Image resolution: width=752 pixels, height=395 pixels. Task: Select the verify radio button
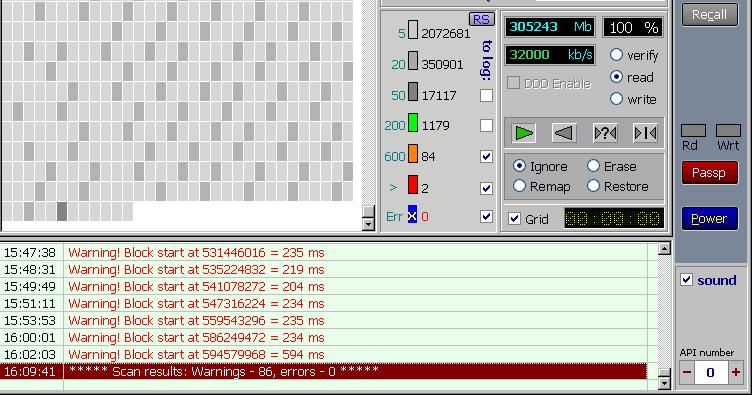tap(616, 55)
